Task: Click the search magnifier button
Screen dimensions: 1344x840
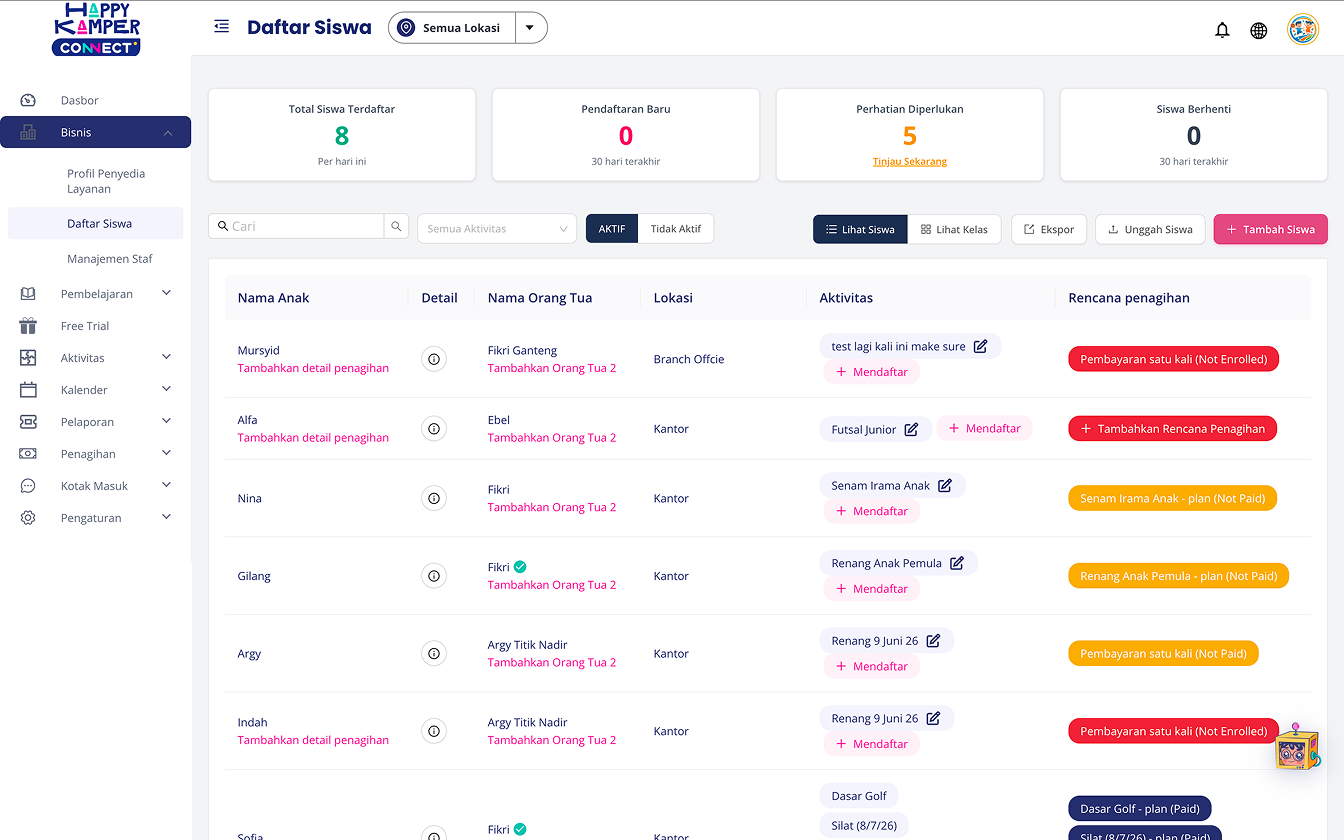Action: point(397,226)
